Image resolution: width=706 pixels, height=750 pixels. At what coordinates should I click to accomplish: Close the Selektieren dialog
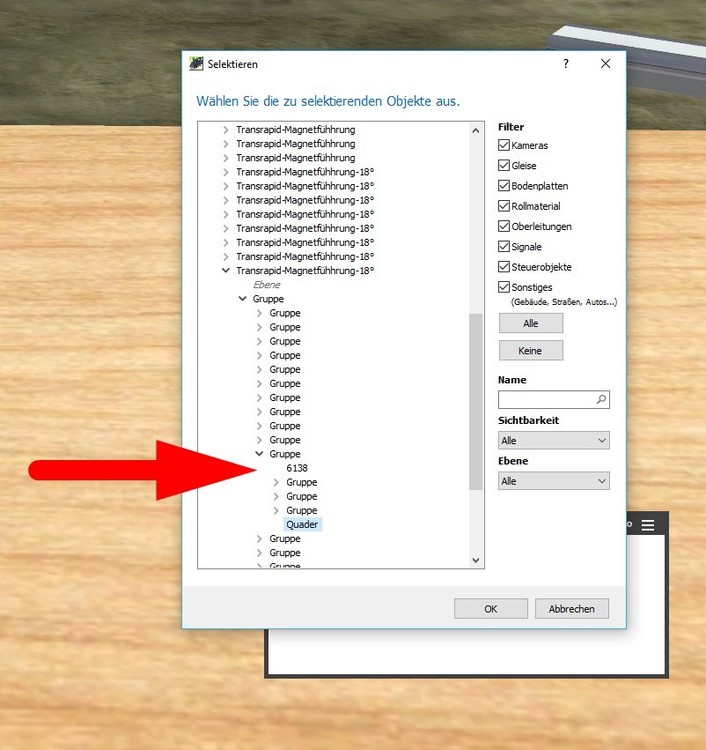pos(606,64)
